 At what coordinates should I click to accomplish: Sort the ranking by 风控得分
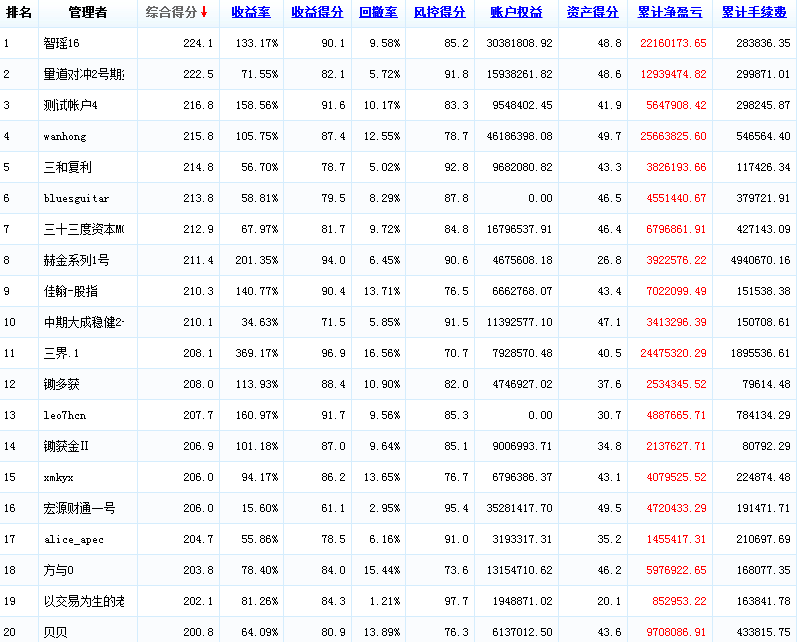pyautogui.click(x=439, y=13)
